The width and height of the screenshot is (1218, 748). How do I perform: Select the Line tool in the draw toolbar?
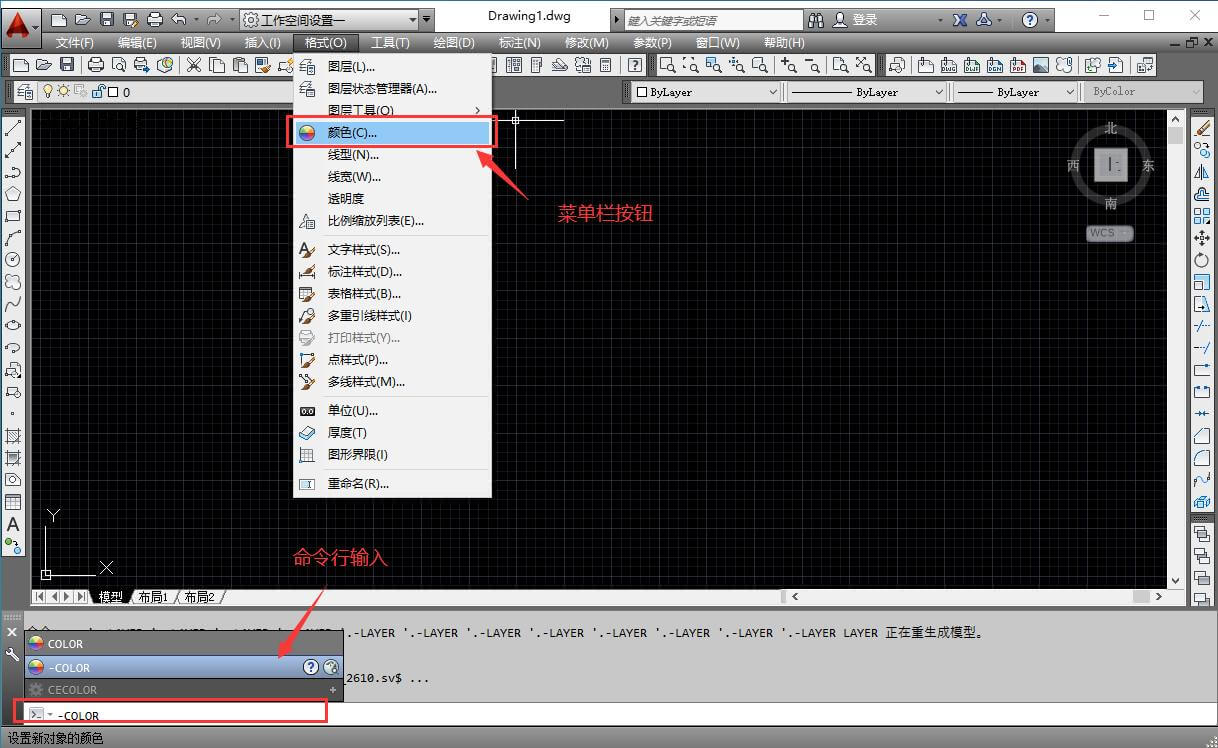click(x=13, y=130)
